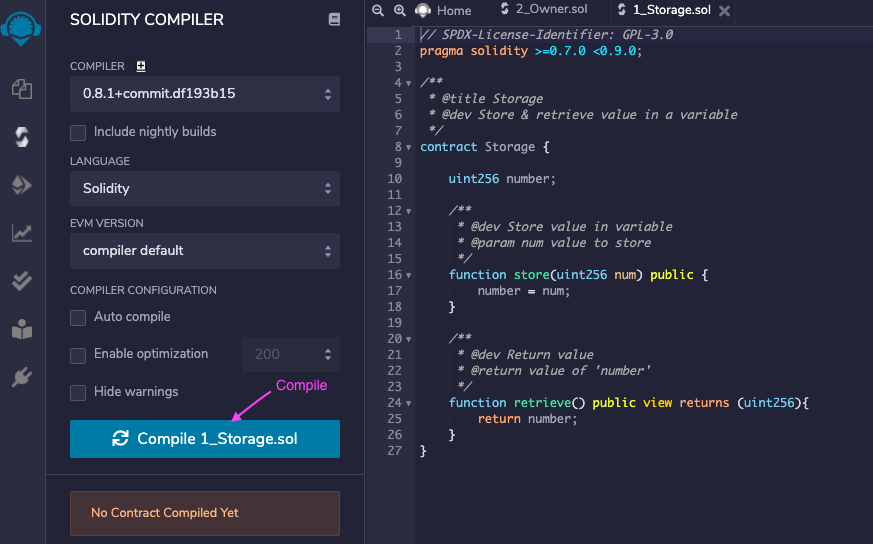Click the SOLIDITY COMPILER panel title
Image resolution: width=873 pixels, height=544 pixels.
coord(147,19)
